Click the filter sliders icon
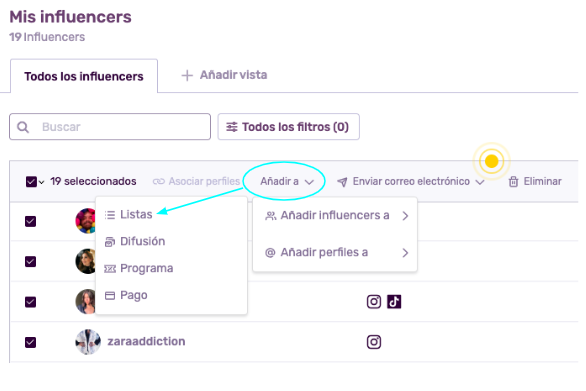Screen dimensions: 586x391 (232, 127)
